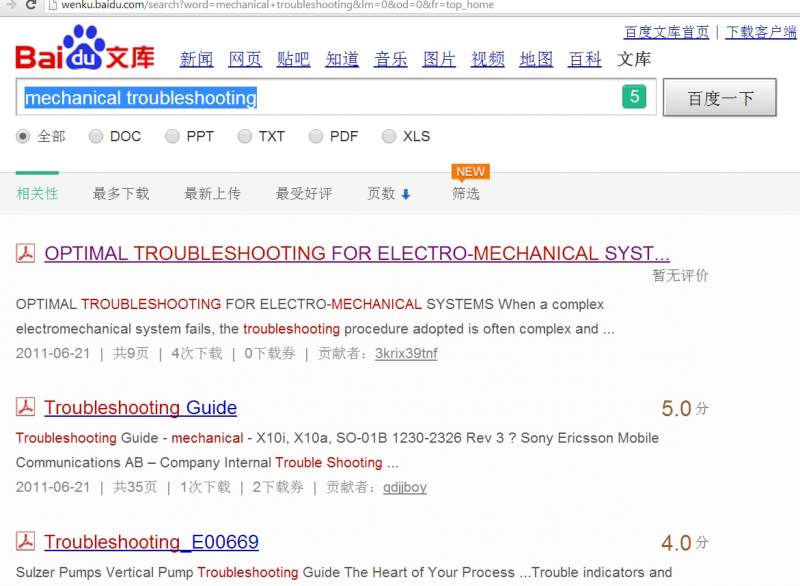The width and height of the screenshot is (800, 586).
Task: Click the green 5 badge in search box
Action: [634, 96]
